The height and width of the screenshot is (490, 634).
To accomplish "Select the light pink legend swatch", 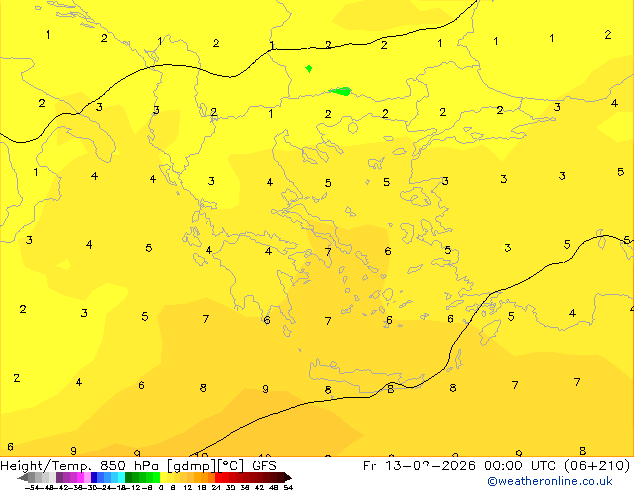I will (x=87, y=477).
